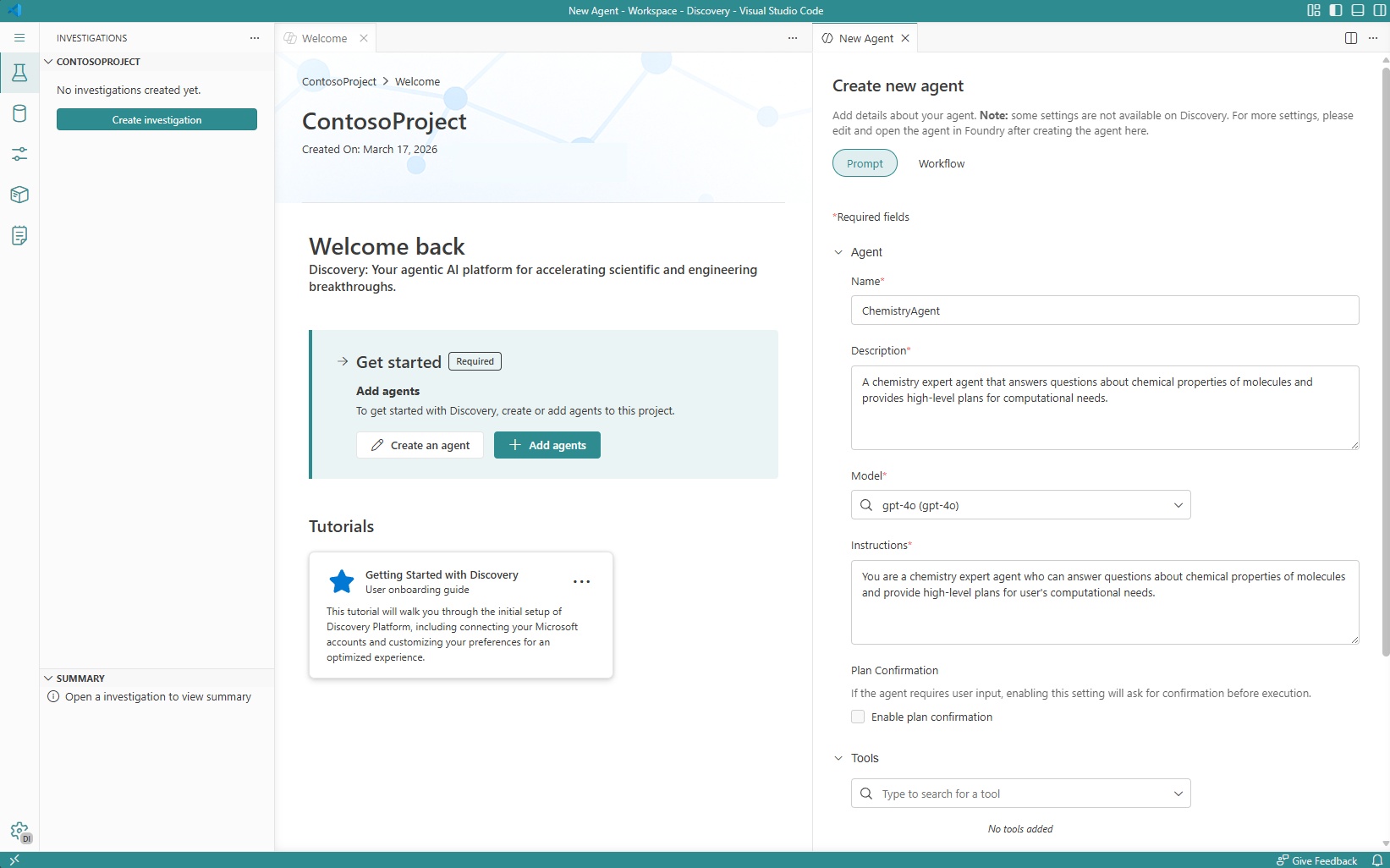The width and height of the screenshot is (1390, 868).
Task: Click the 'No investigations created yet.' text
Action: pyautogui.click(x=129, y=90)
